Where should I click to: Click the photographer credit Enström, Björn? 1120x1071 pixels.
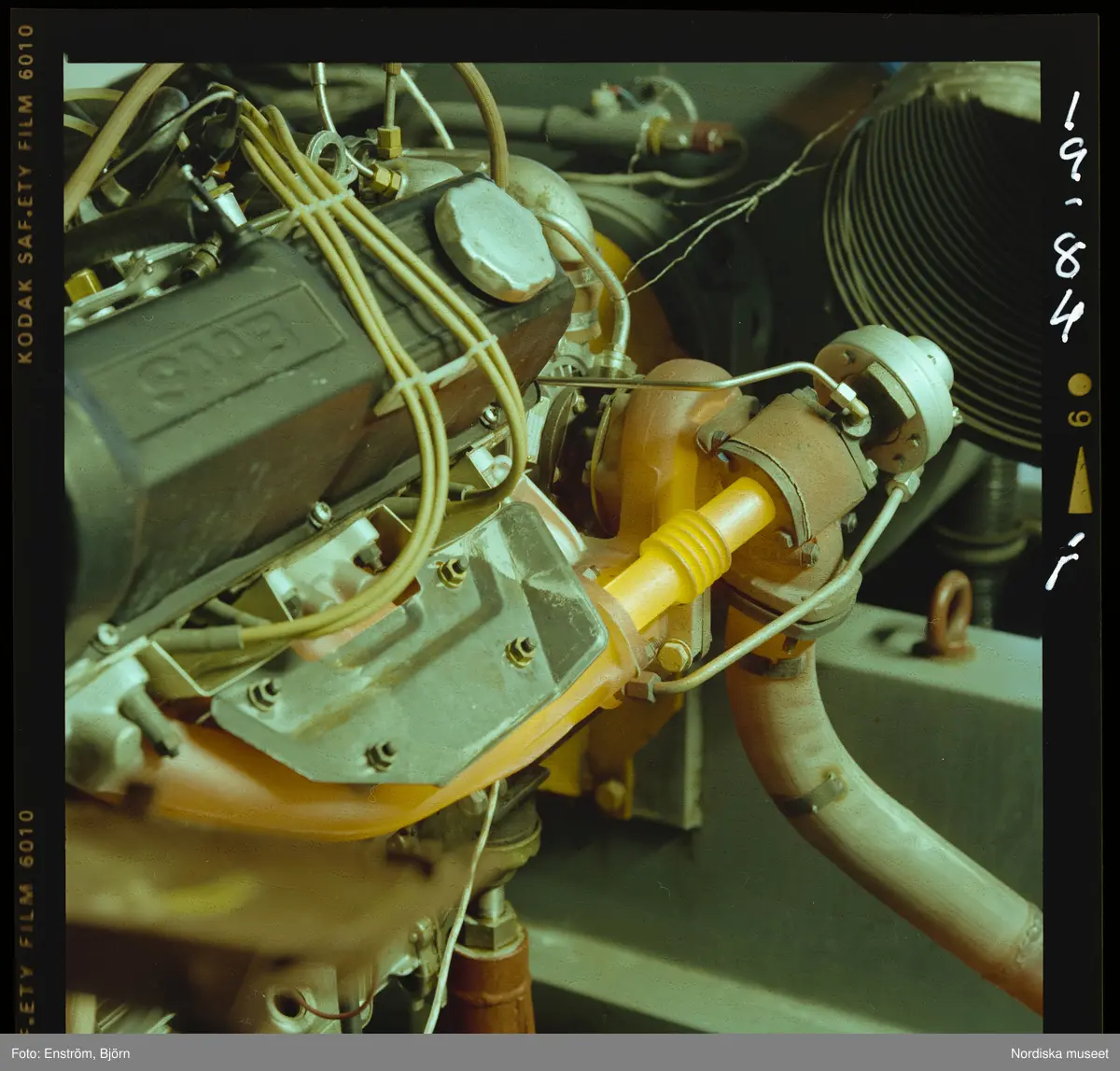point(71,1054)
